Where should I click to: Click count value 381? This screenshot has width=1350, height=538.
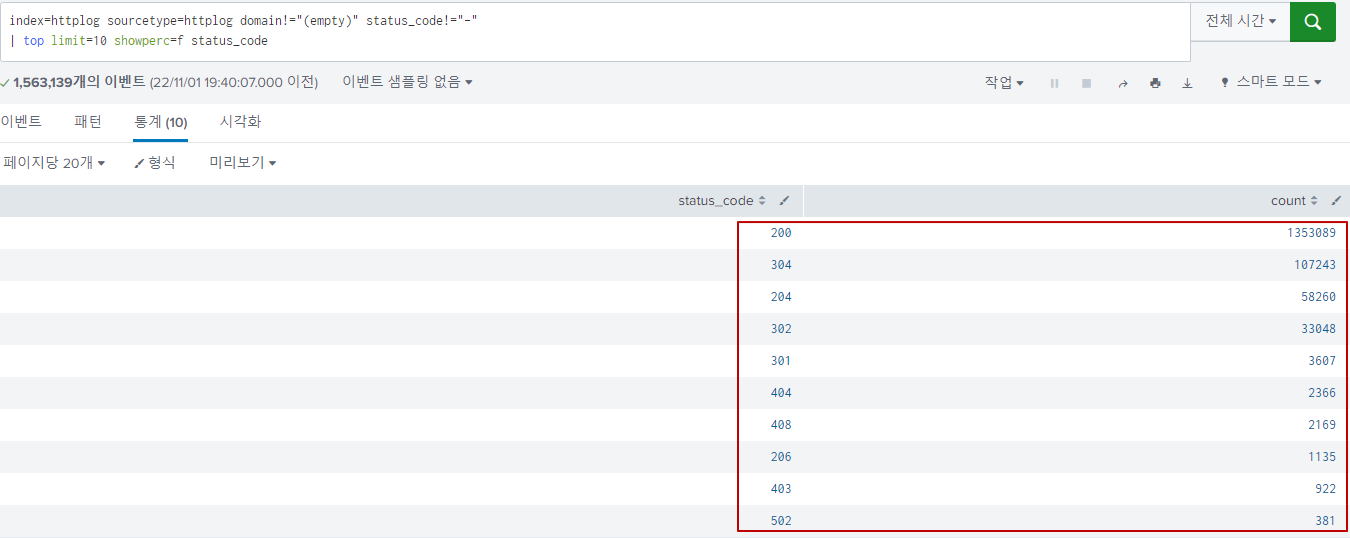tap(1325, 521)
